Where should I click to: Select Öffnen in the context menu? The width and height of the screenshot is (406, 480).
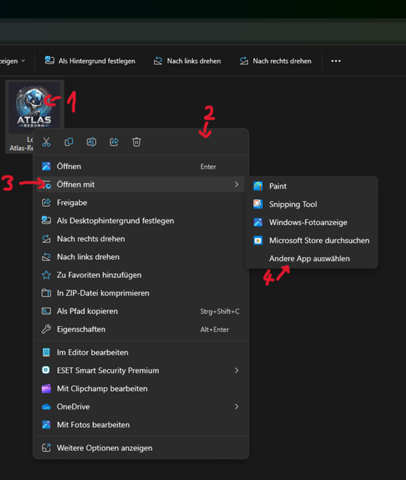click(x=141, y=166)
